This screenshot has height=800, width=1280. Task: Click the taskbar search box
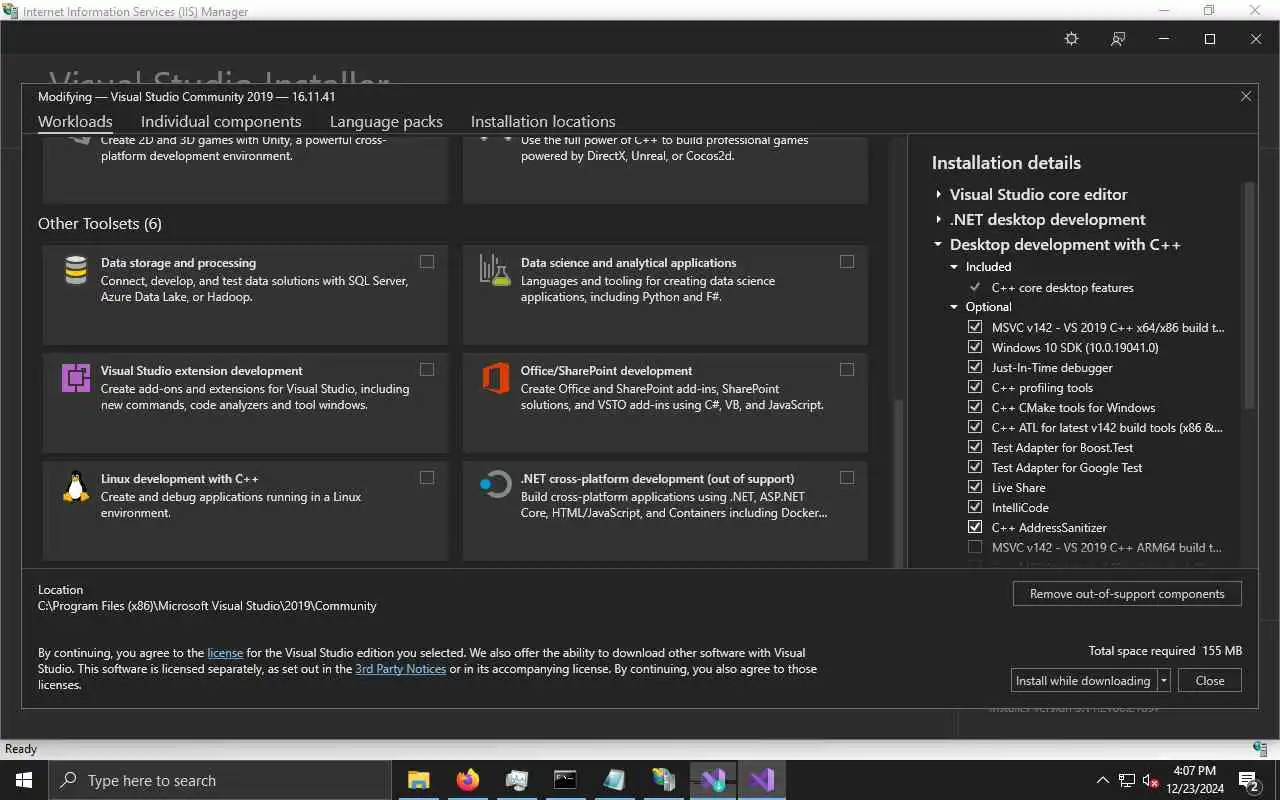(x=219, y=780)
